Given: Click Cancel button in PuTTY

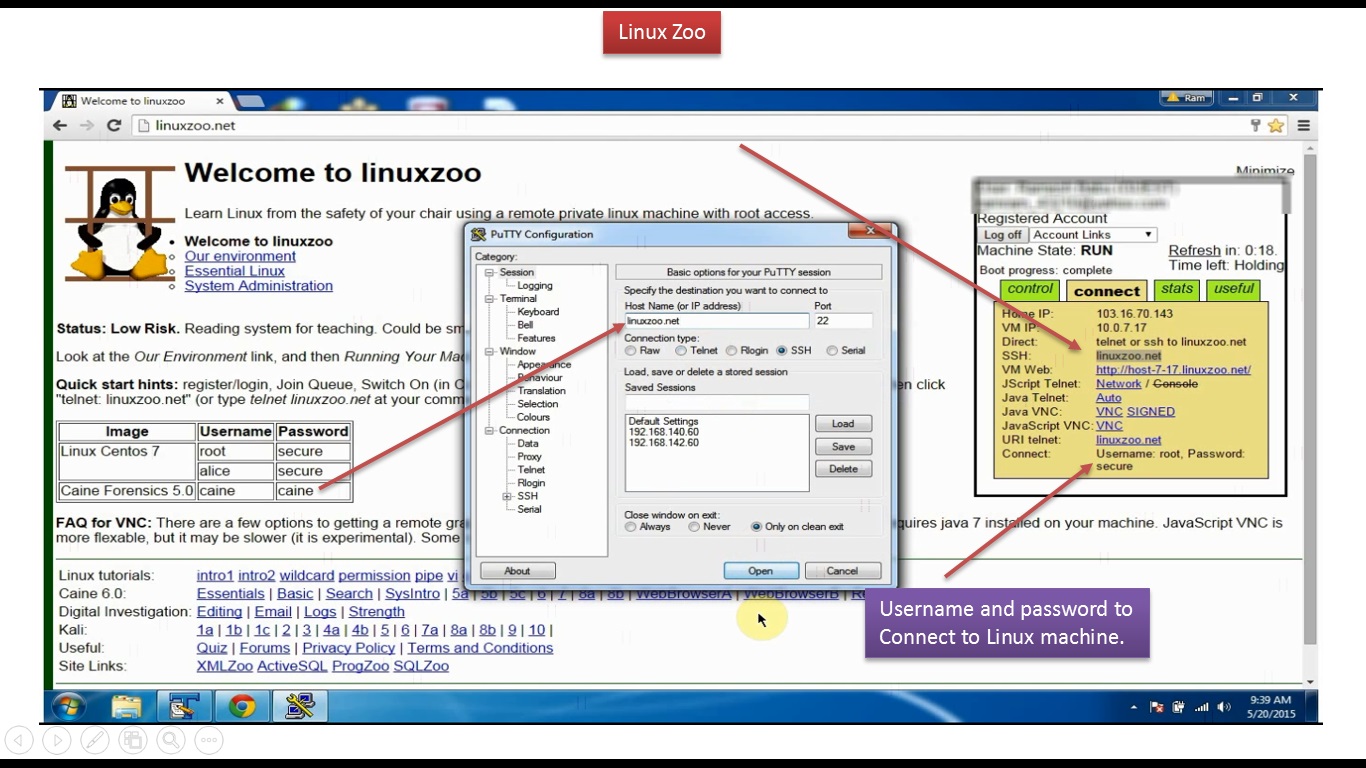Looking at the screenshot, I should [842, 571].
